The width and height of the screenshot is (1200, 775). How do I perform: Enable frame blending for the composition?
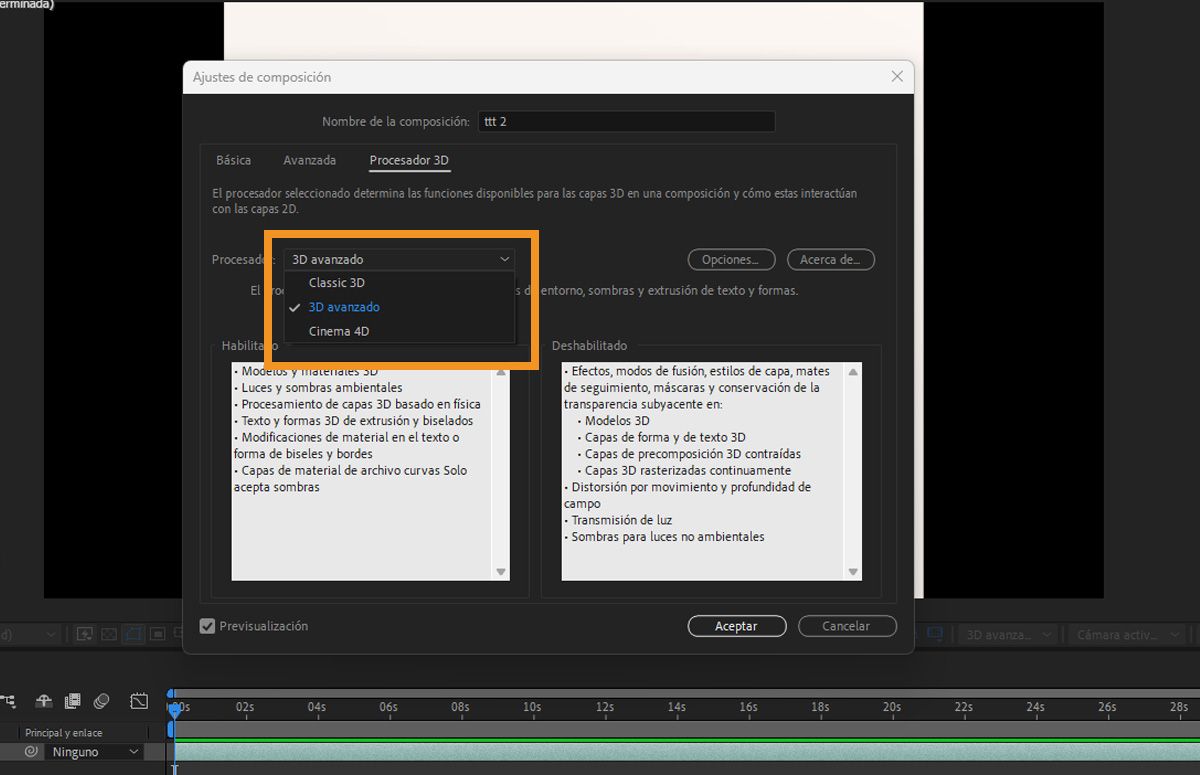point(72,700)
